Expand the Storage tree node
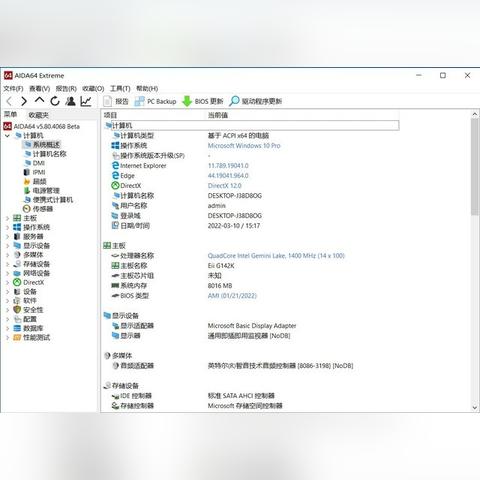 point(7,264)
